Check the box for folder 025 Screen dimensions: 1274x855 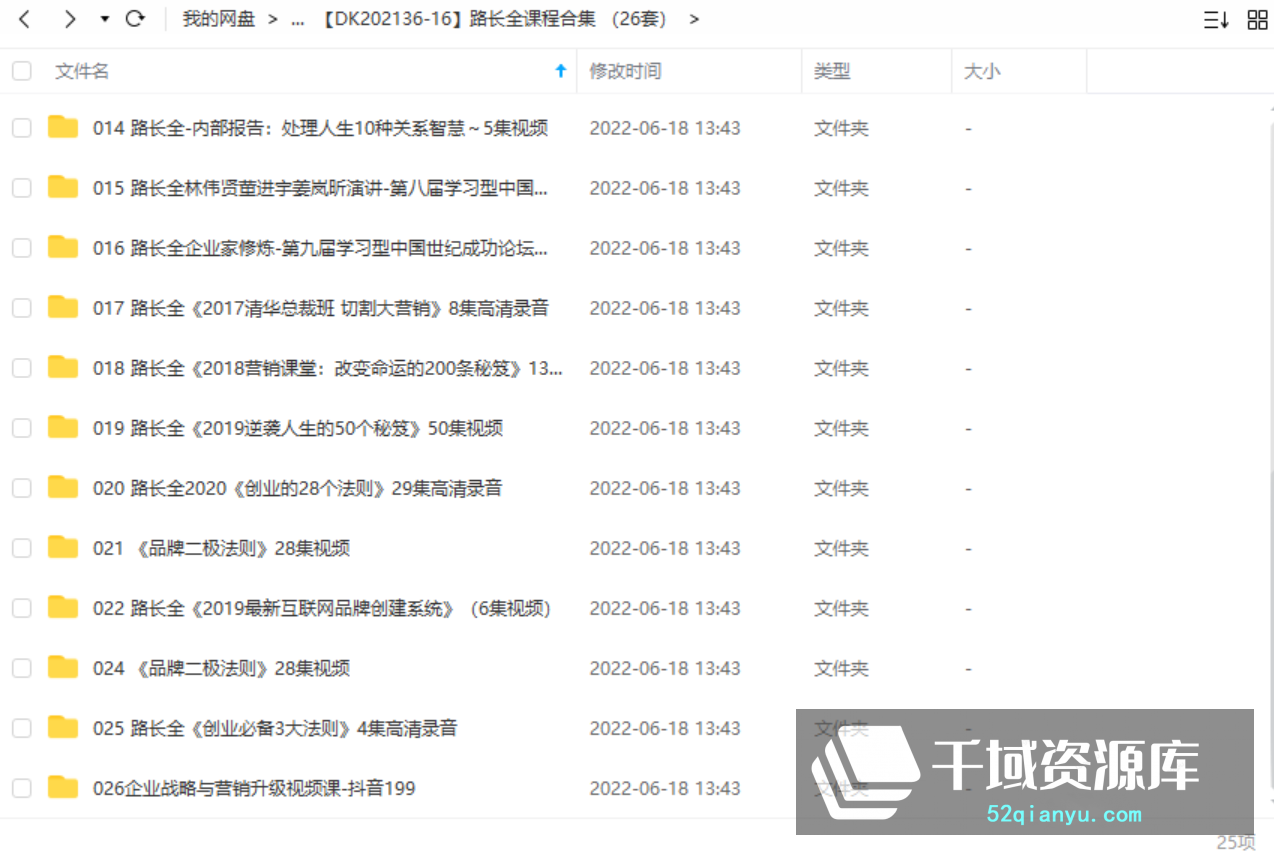[x=21, y=728]
